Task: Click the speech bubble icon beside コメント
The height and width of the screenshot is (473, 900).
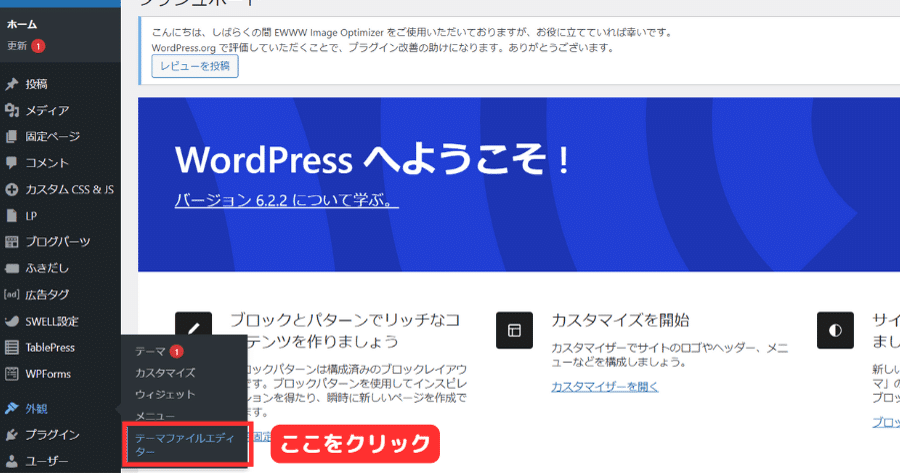Action: click(11, 163)
